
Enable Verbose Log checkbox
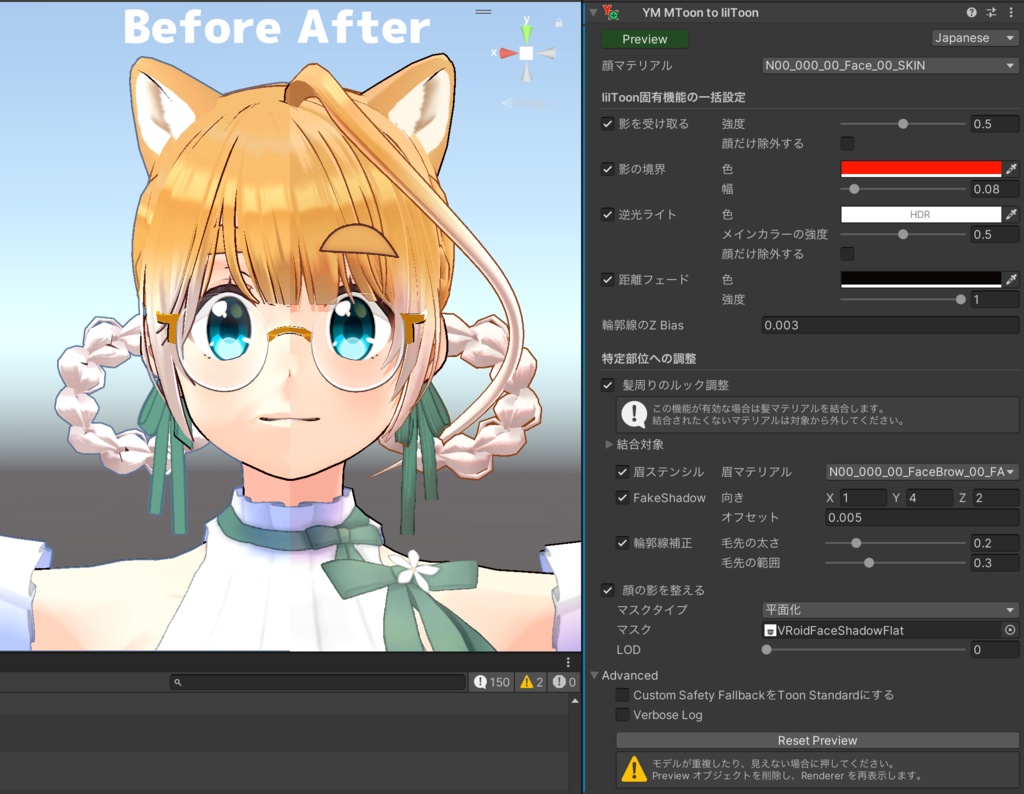[622, 714]
